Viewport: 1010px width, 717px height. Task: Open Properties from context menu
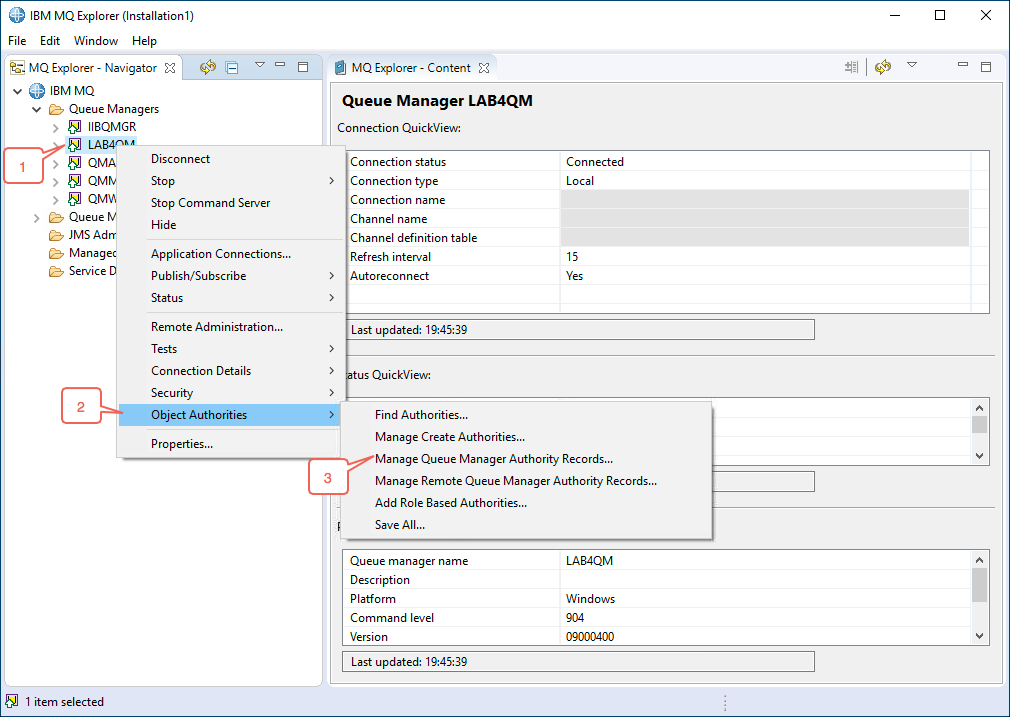coord(231,444)
